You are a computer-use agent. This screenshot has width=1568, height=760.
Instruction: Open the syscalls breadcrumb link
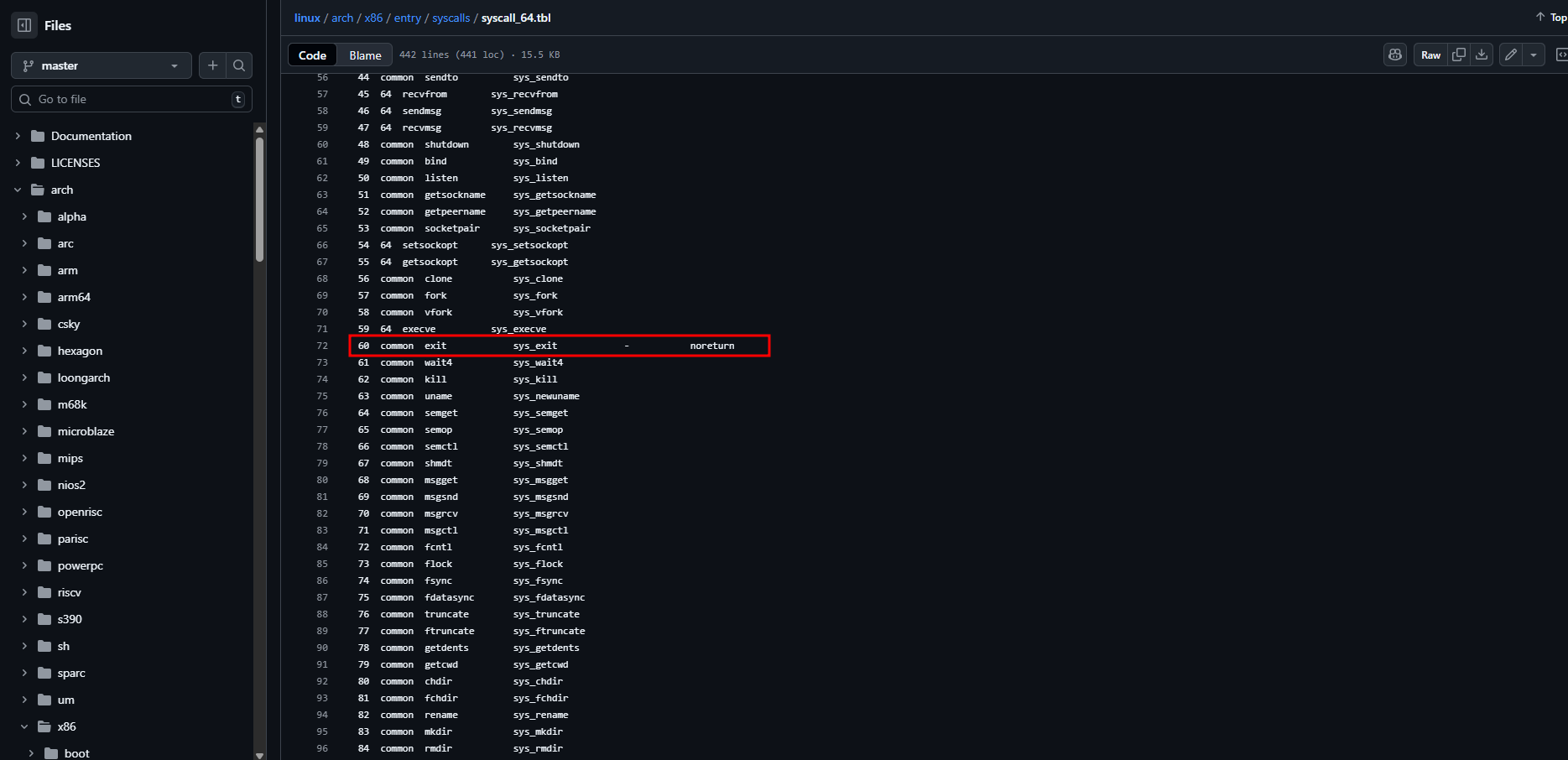tap(451, 18)
